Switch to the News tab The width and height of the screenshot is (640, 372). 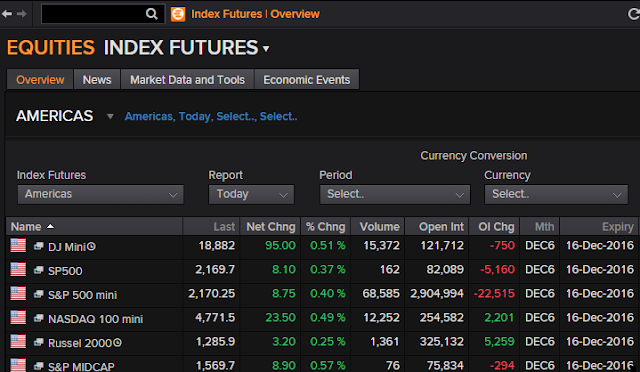pos(97,80)
